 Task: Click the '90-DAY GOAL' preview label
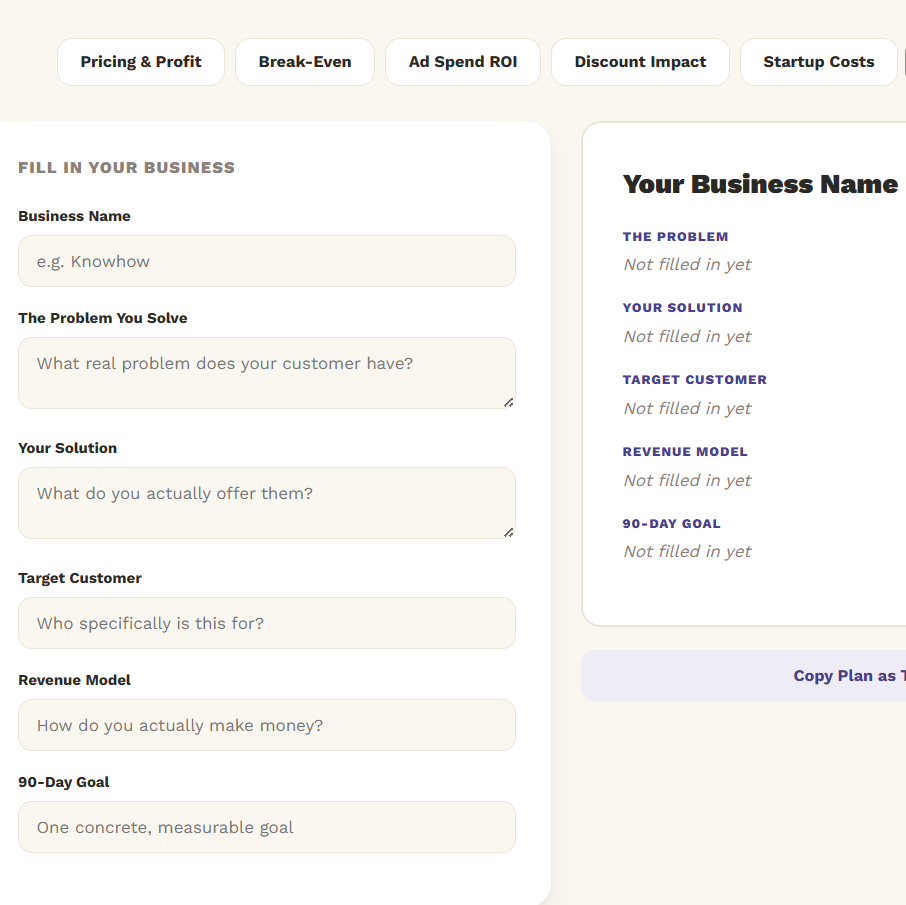pyautogui.click(x=671, y=524)
